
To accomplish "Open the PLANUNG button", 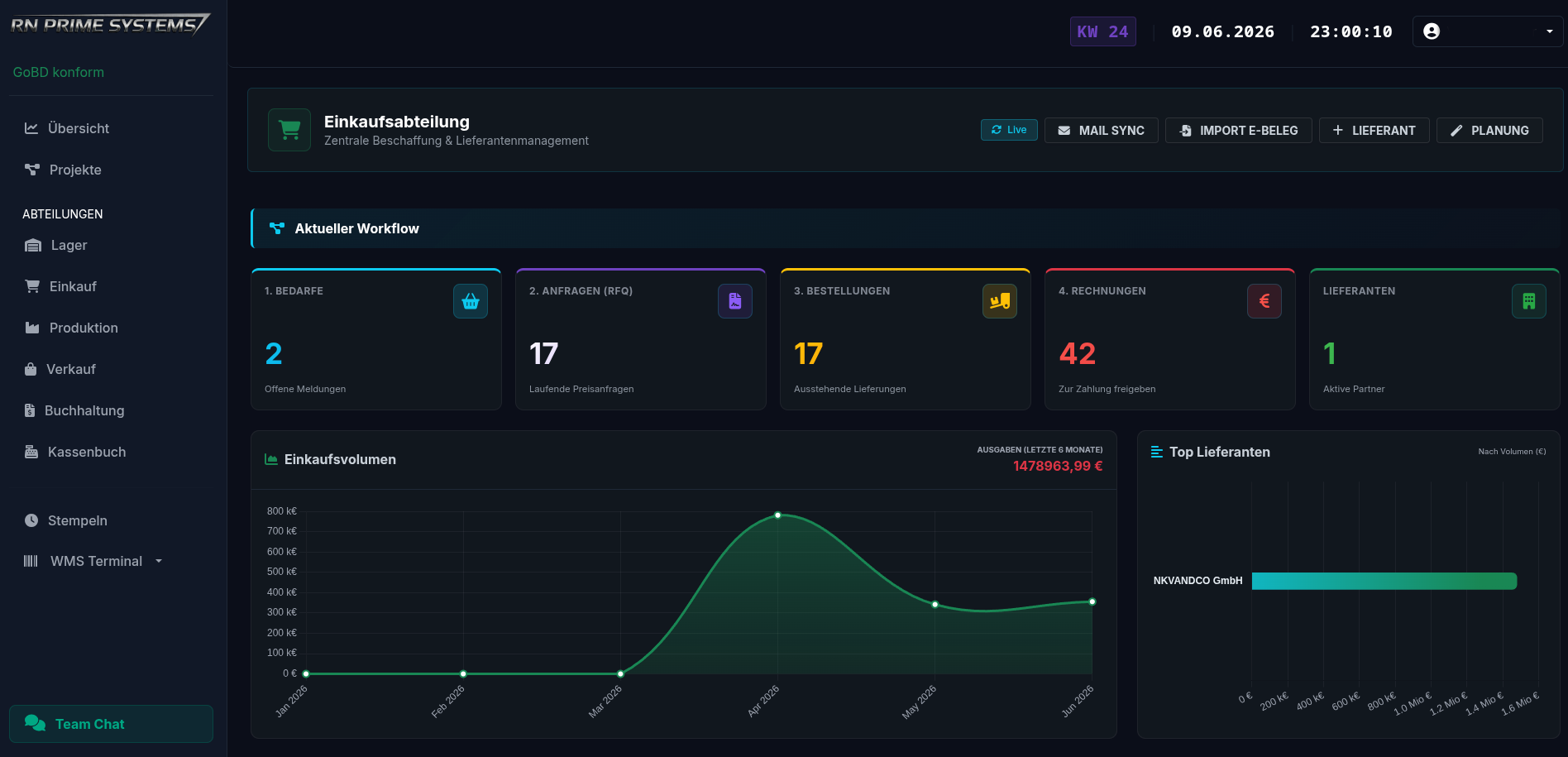I will coord(1489,130).
